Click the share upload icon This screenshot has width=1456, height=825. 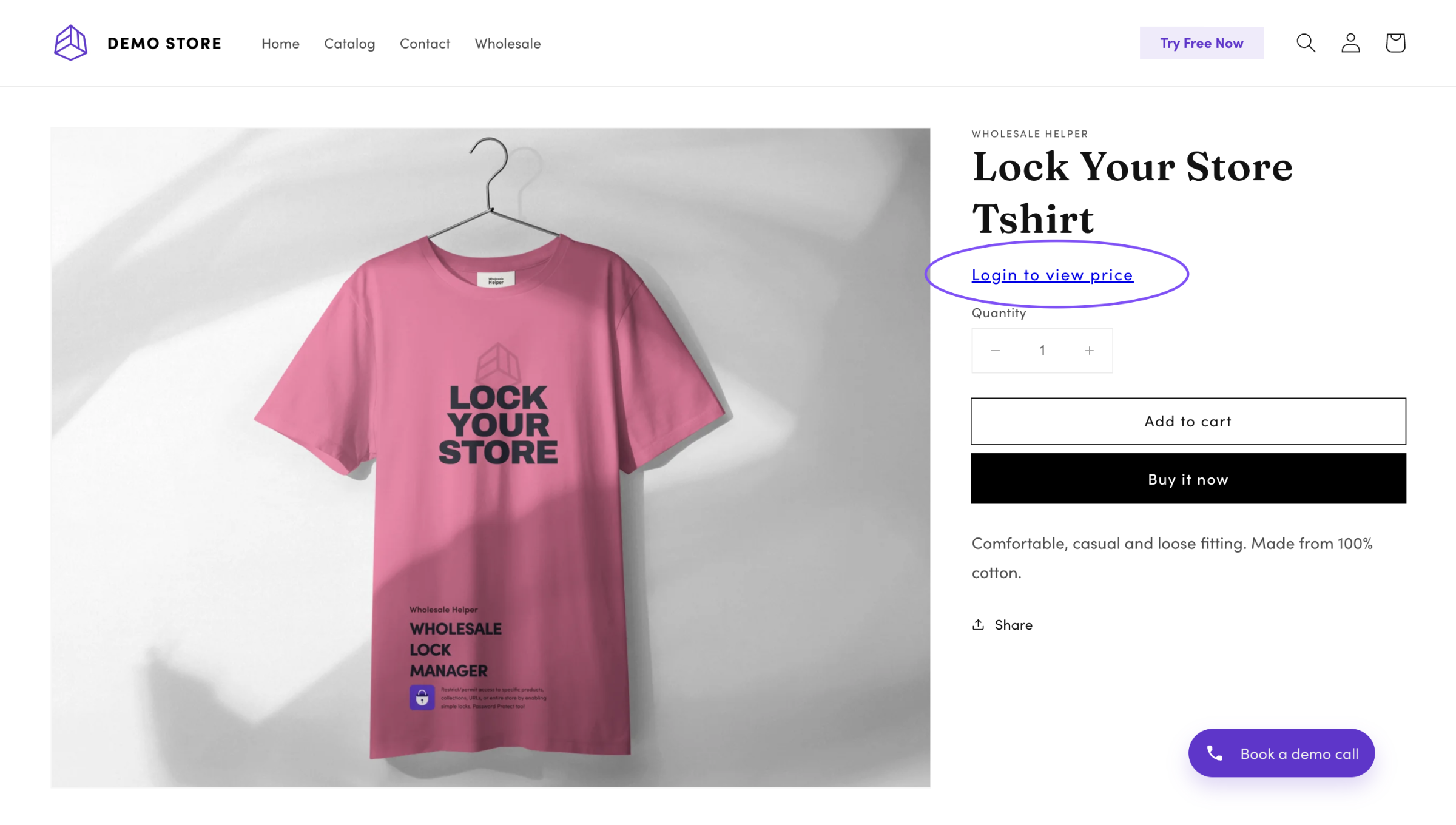click(x=978, y=625)
